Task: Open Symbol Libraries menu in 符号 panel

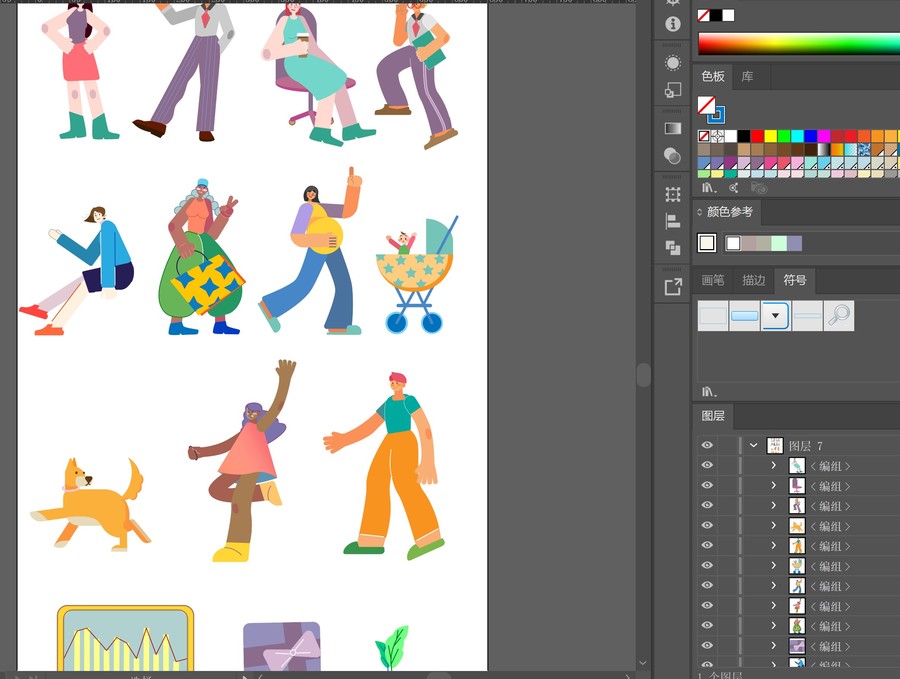Action: (x=709, y=391)
